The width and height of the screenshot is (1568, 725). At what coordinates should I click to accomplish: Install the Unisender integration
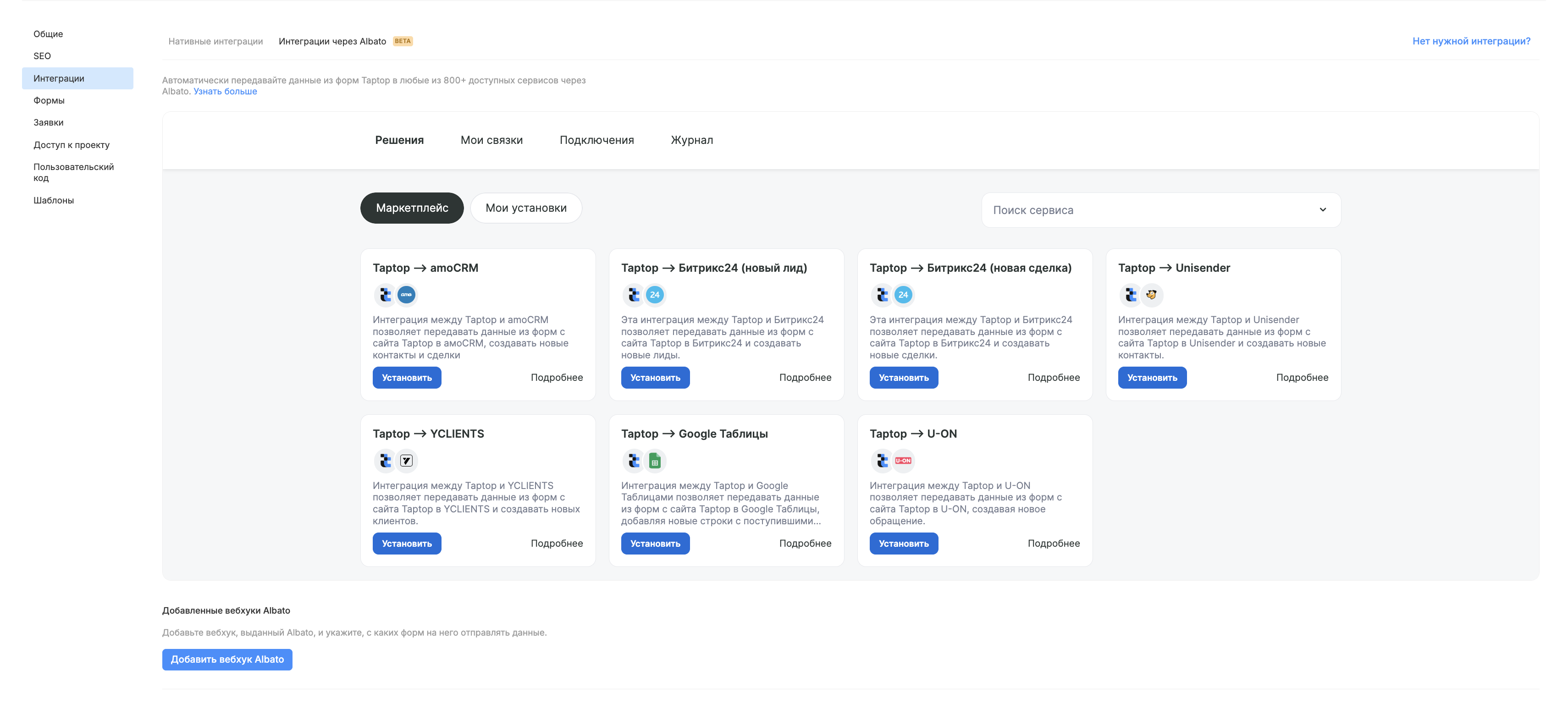point(1152,378)
